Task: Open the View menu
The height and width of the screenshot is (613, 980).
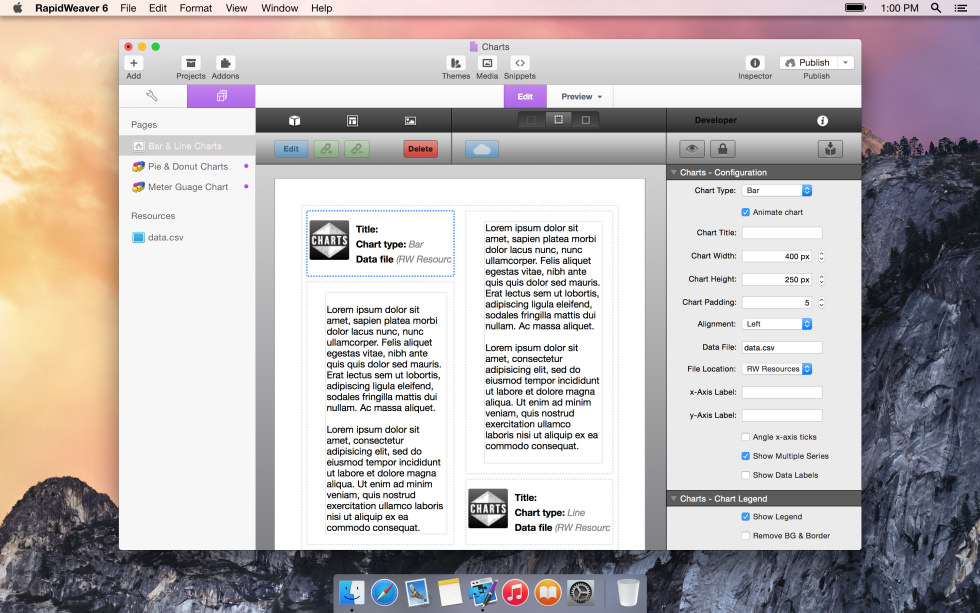Action: tap(236, 8)
